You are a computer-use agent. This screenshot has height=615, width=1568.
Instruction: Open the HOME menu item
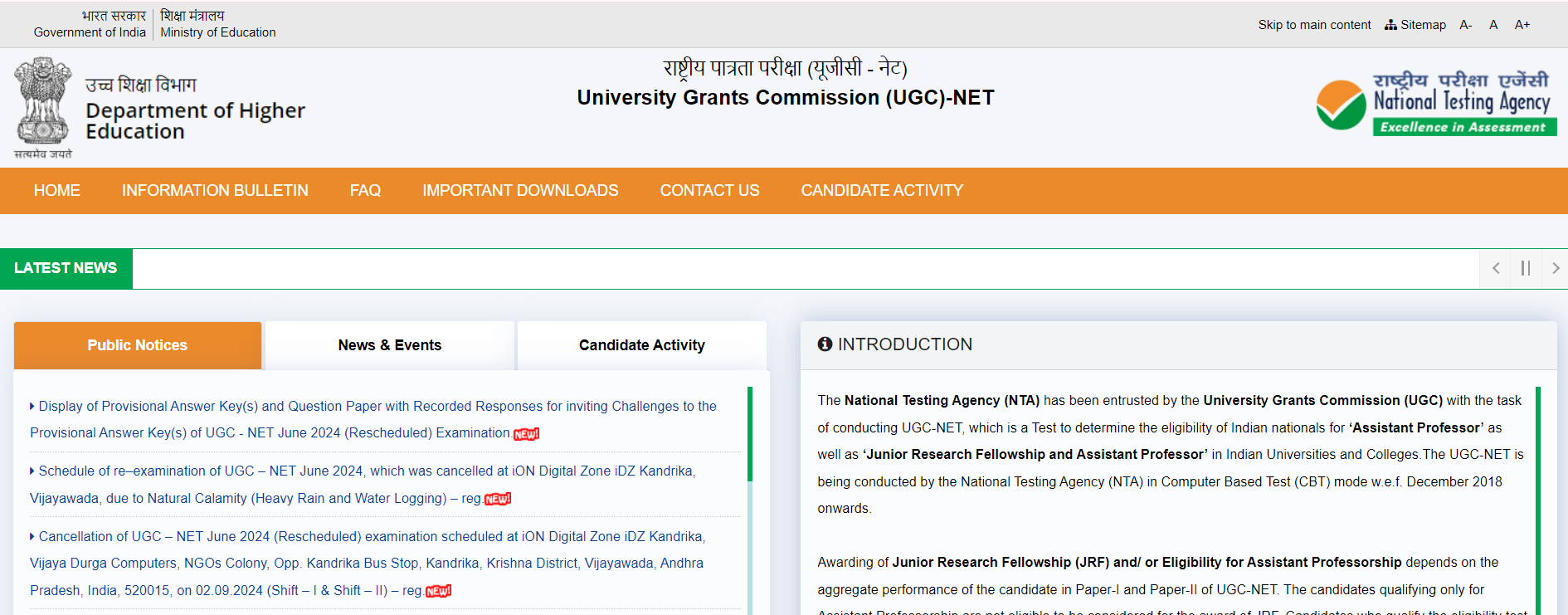pyautogui.click(x=57, y=191)
